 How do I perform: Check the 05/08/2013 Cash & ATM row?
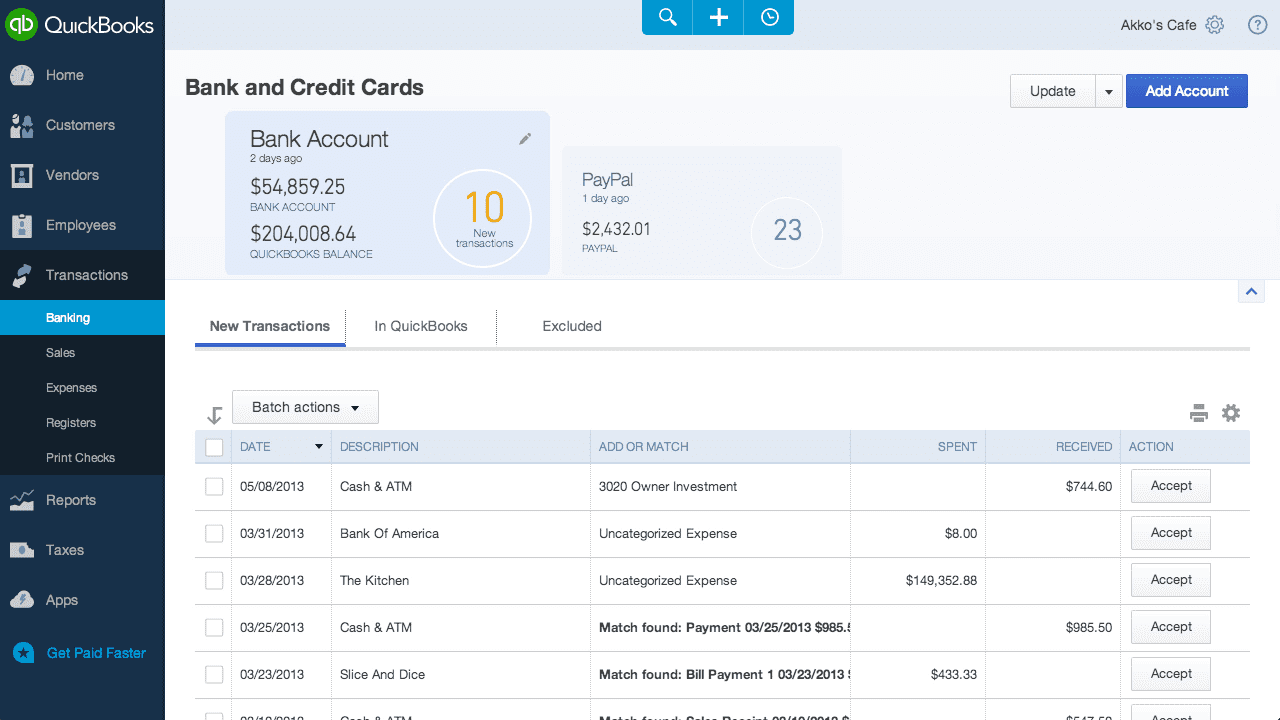[214, 486]
